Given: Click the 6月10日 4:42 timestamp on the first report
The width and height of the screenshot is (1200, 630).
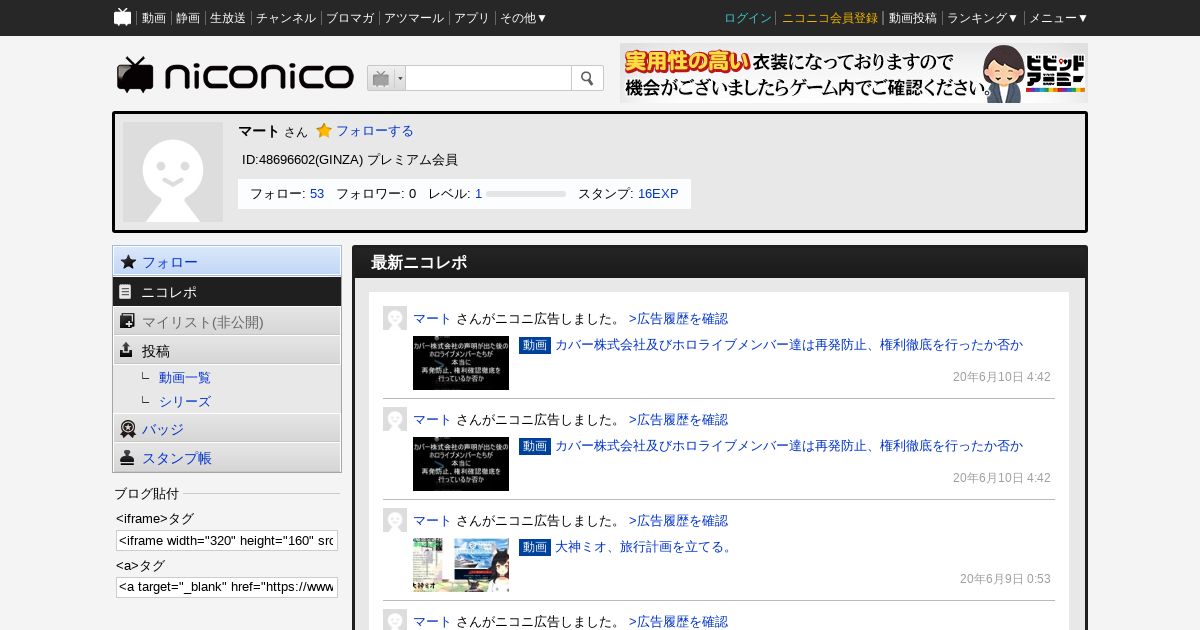Looking at the screenshot, I should point(1002,377).
